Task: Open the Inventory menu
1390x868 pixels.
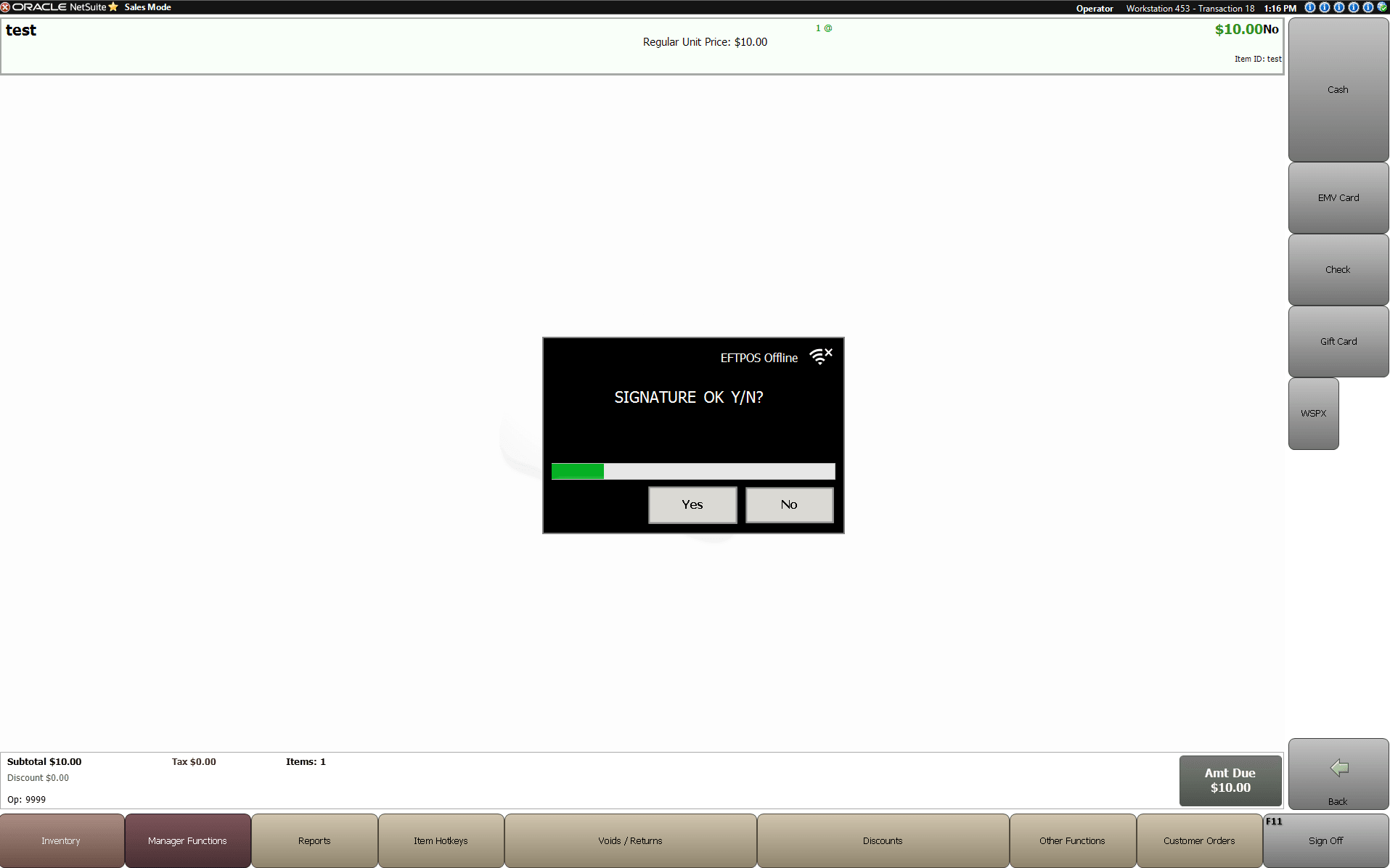Action: (62, 840)
